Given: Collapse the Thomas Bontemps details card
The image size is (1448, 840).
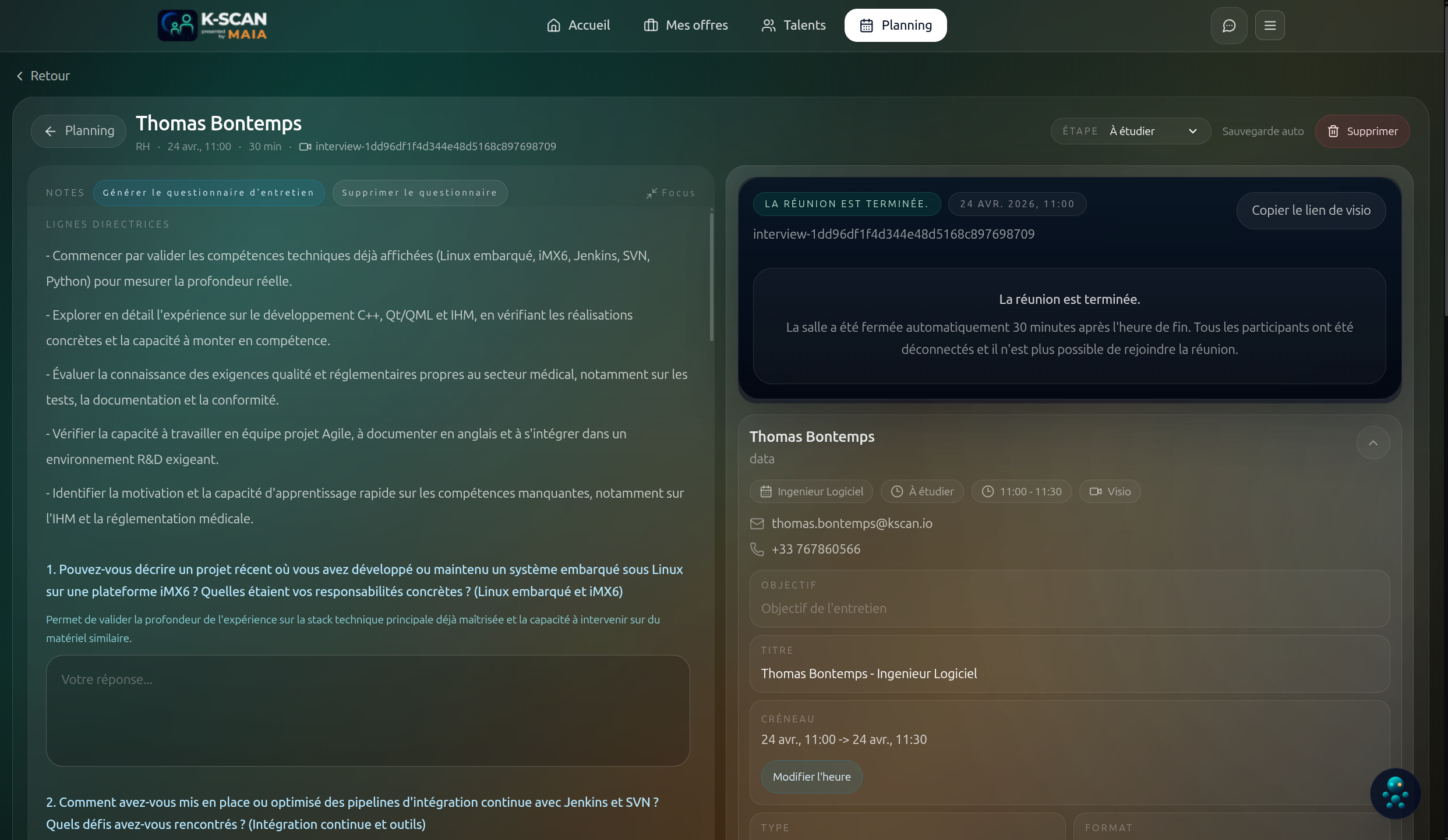Looking at the screenshot, I should pyautogui.click(x=1373, y=443).
